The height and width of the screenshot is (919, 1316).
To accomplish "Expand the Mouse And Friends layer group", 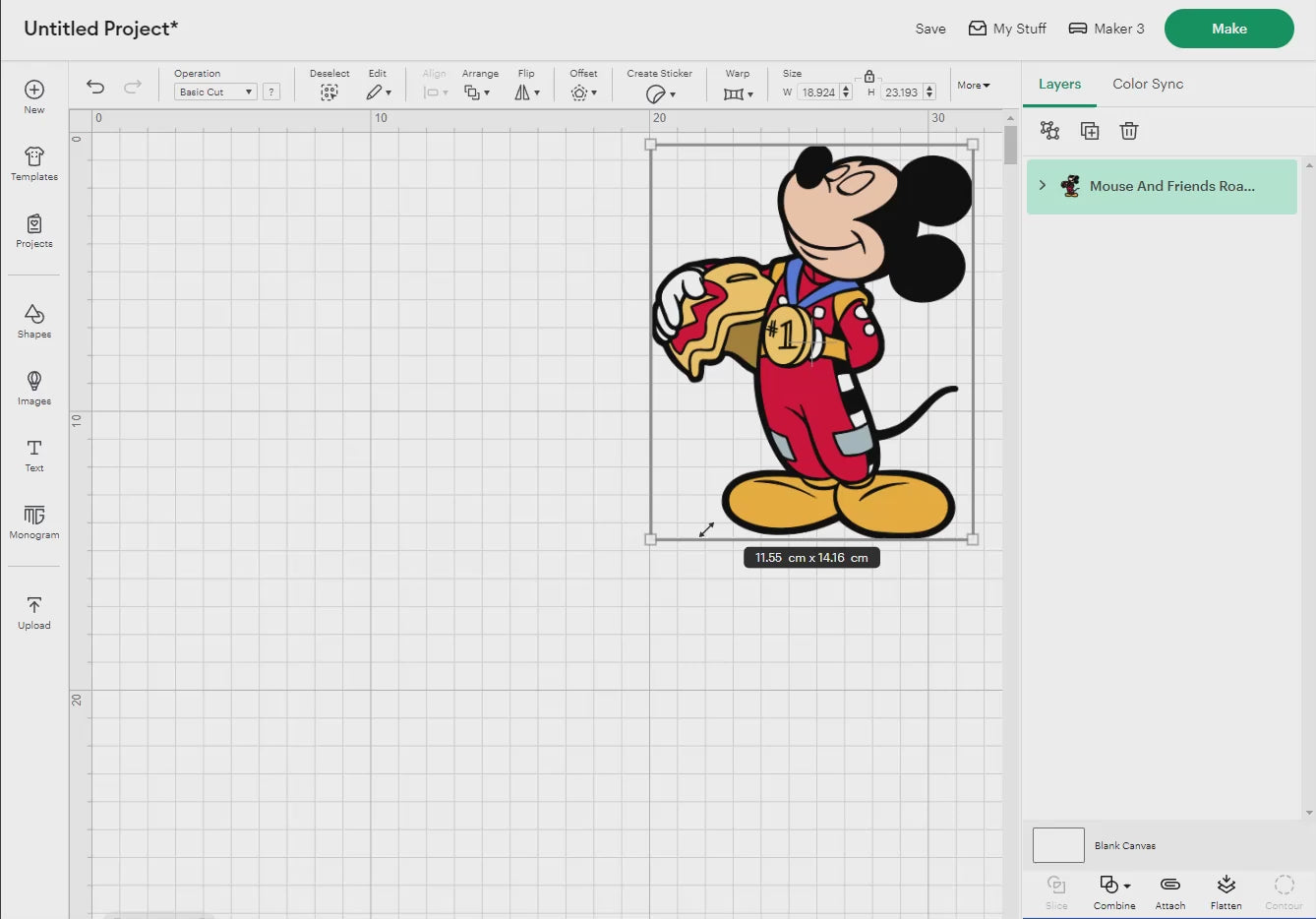I will [1043, 185].
